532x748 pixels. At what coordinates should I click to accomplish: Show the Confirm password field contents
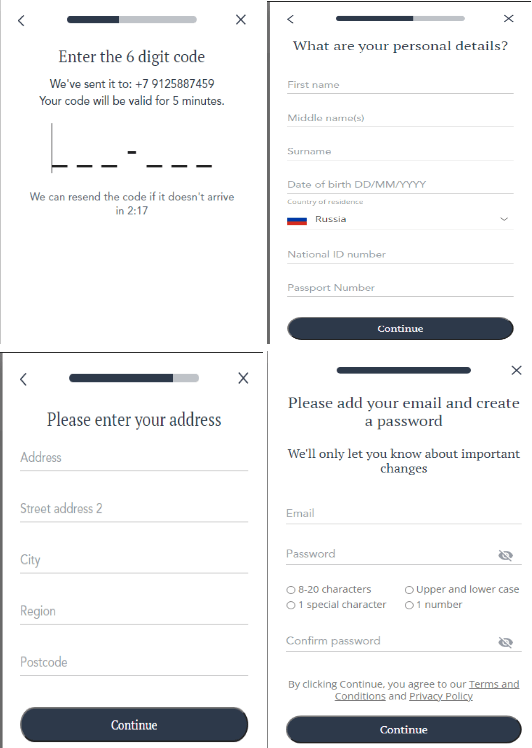click(x=505, y=643)
